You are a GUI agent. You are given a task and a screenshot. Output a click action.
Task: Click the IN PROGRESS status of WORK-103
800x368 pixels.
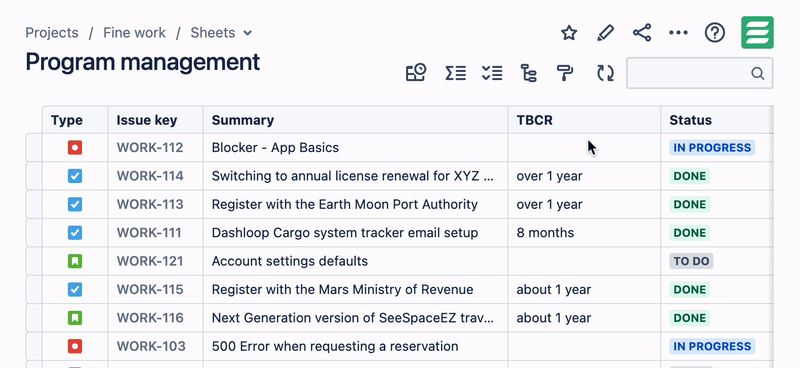pos(712,347)
